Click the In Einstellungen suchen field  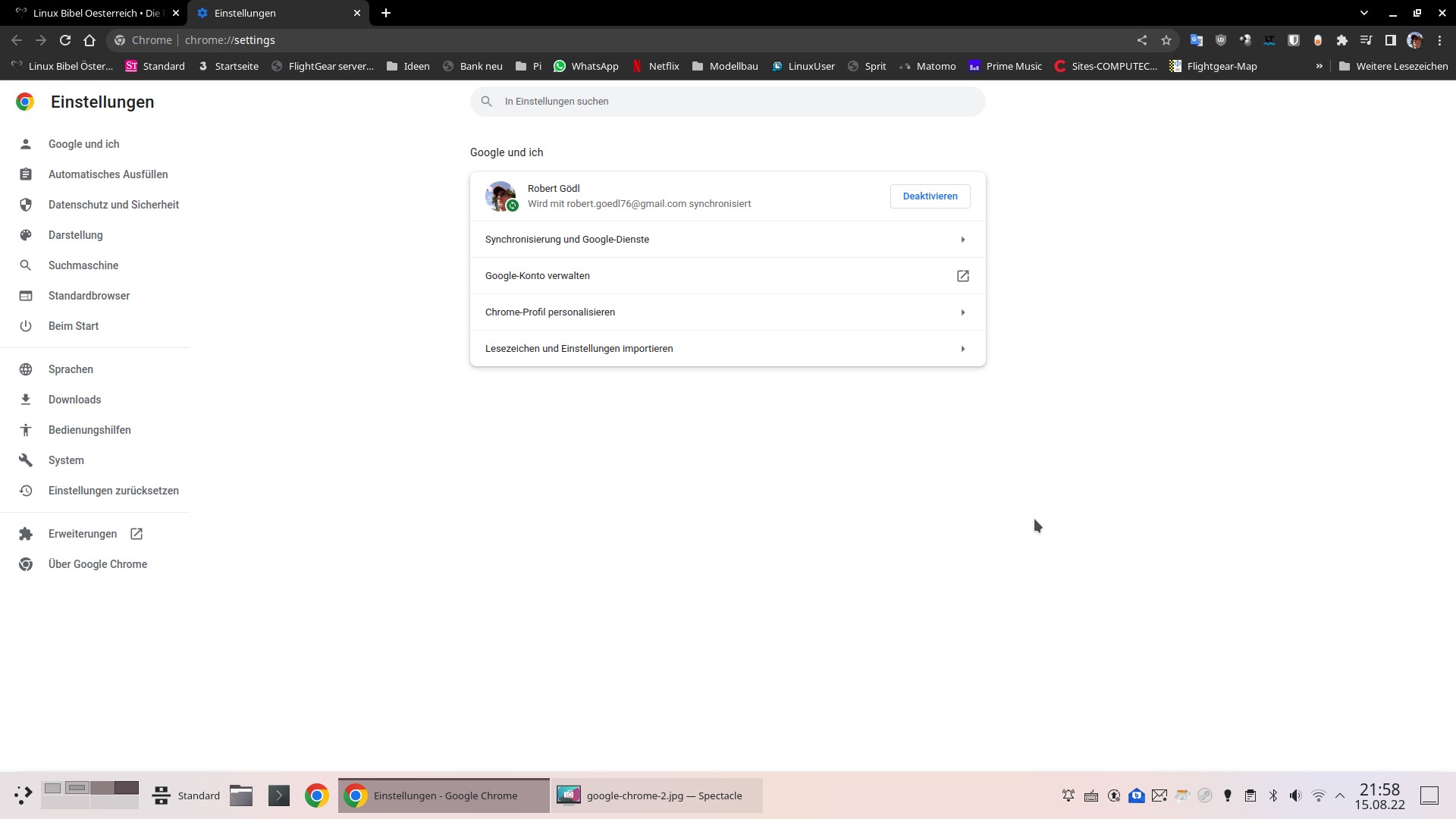pos(727,101)
